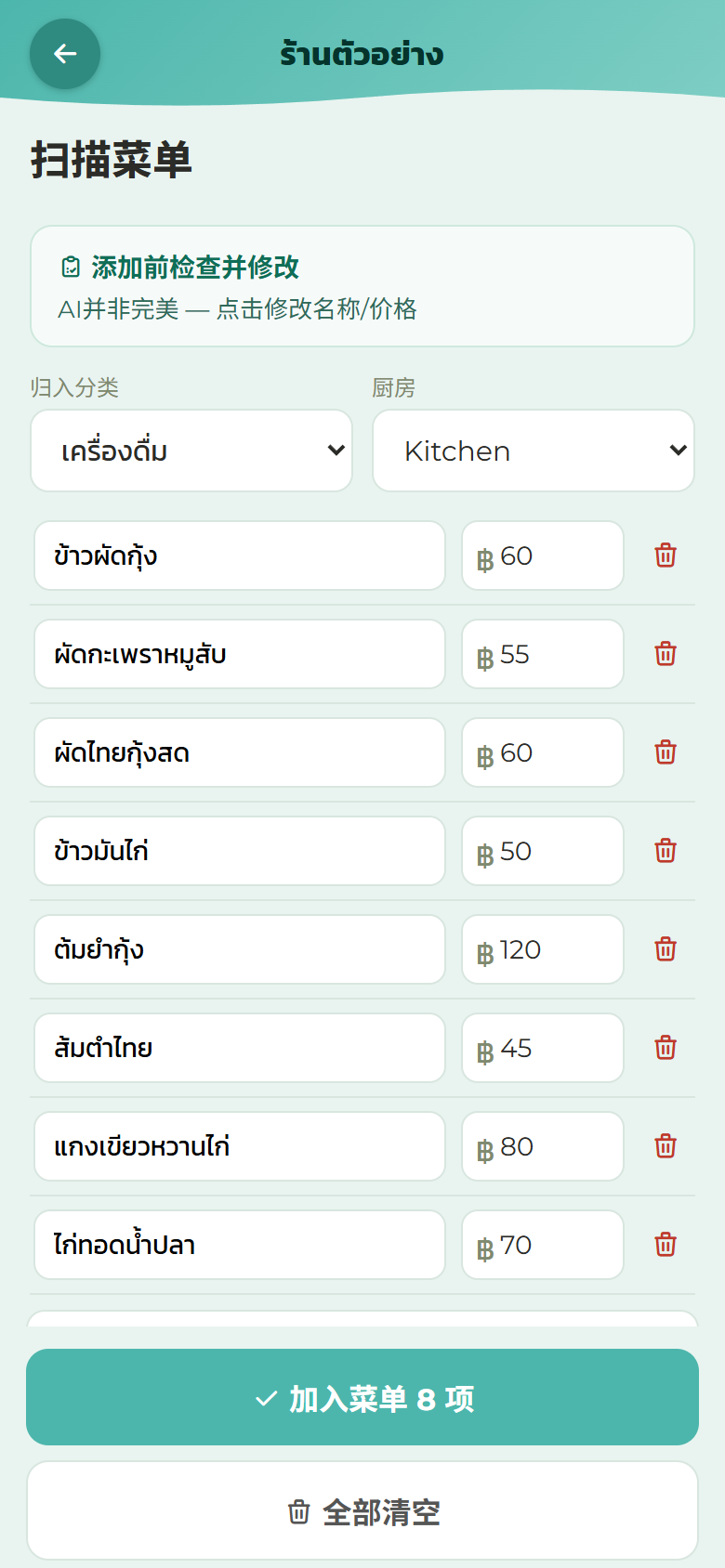Go back using the arrow button

(65, 54)
